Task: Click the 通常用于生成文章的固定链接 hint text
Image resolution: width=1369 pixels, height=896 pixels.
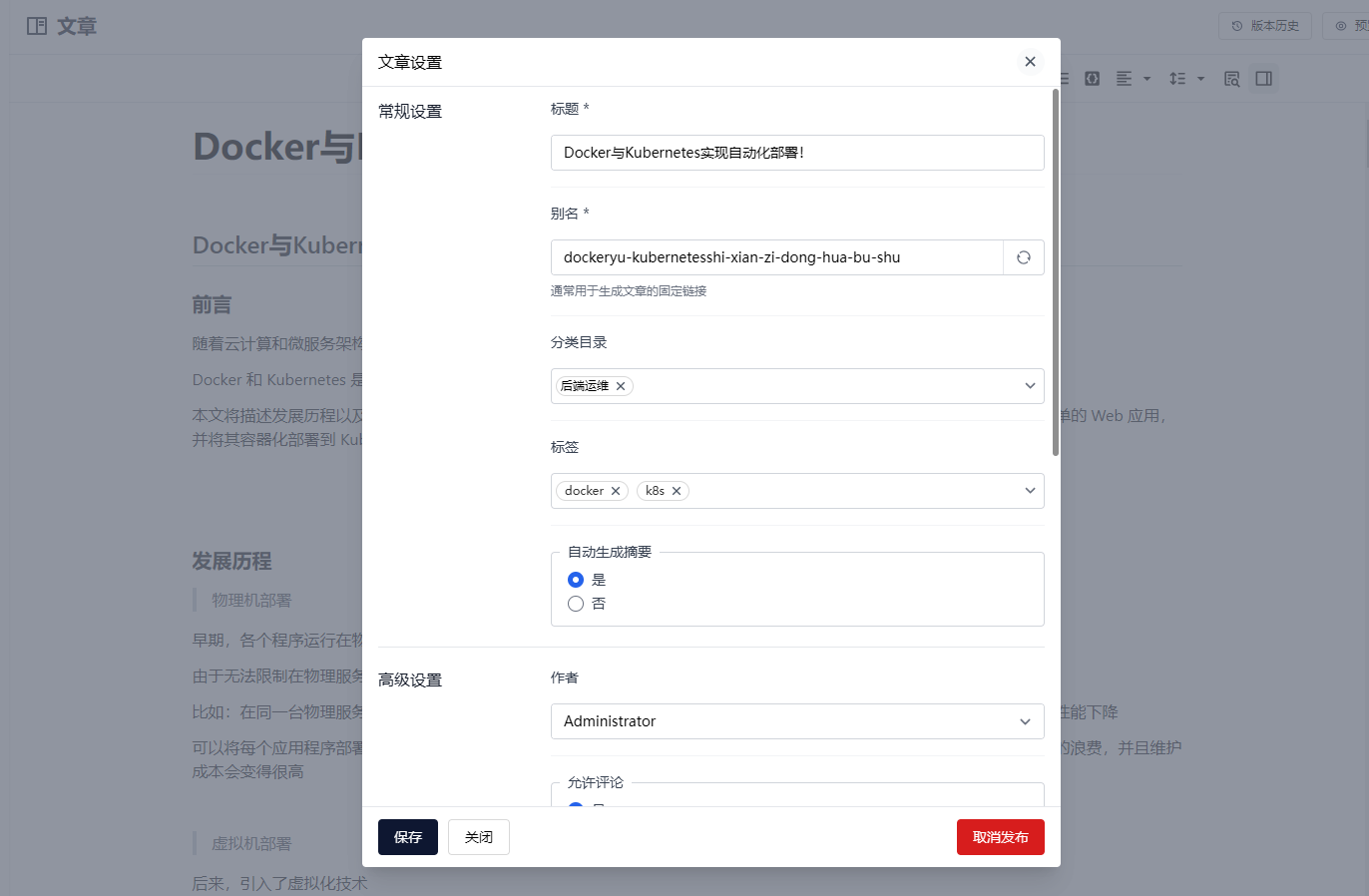Action: (629, 291)
